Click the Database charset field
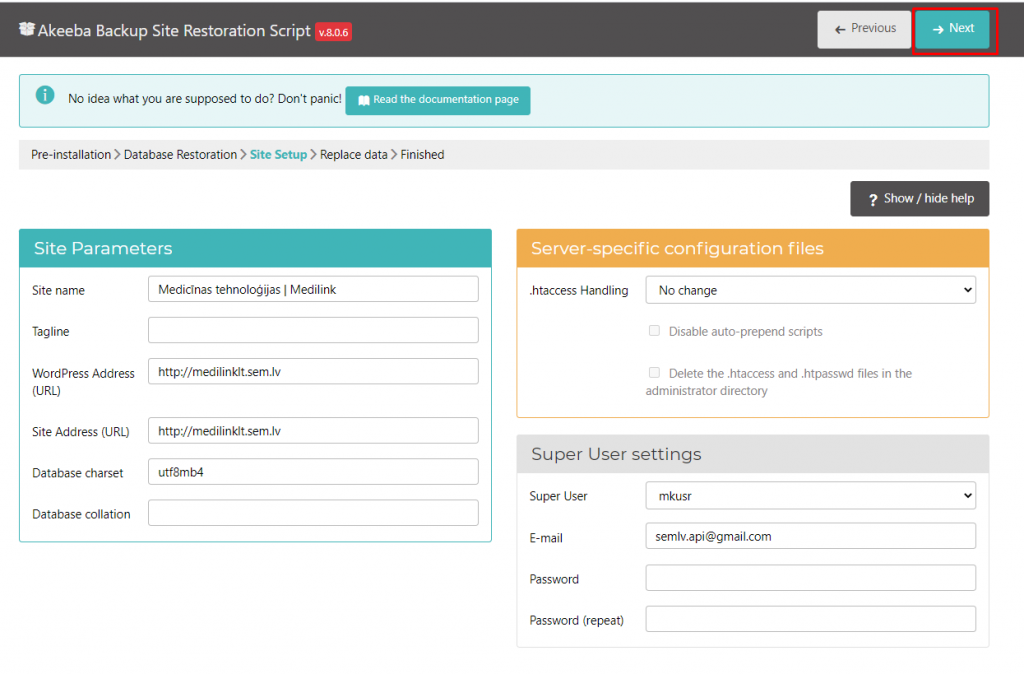 point(313,472)
